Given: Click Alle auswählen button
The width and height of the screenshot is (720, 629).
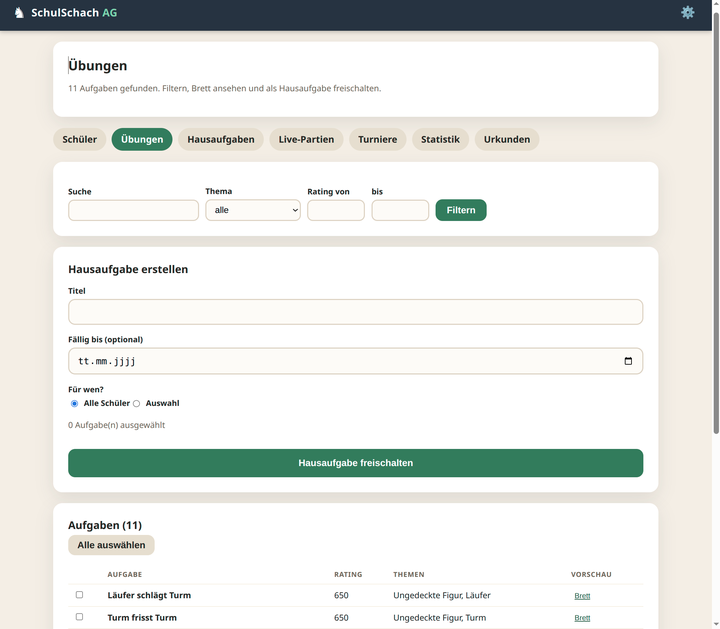Looking at the screenshot, I should (111, 545).
